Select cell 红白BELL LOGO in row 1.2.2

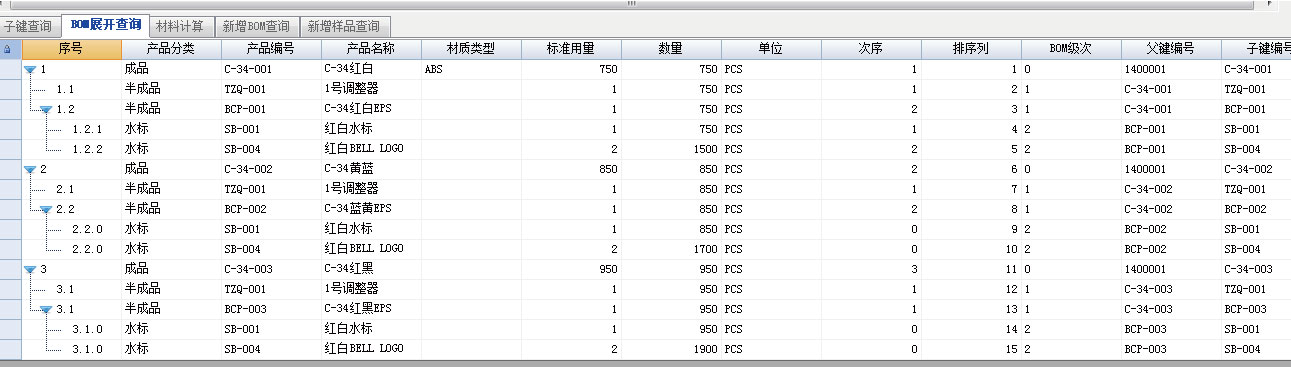pos(371,150)
